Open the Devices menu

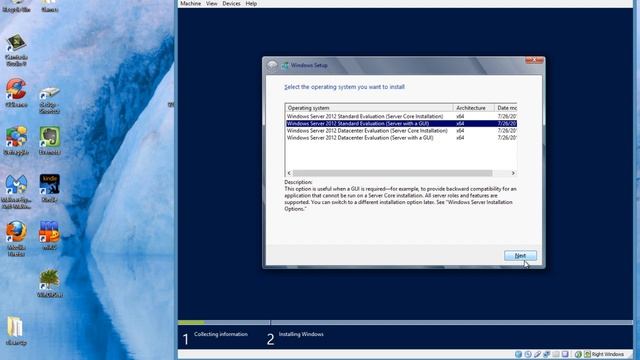(231, 3)
